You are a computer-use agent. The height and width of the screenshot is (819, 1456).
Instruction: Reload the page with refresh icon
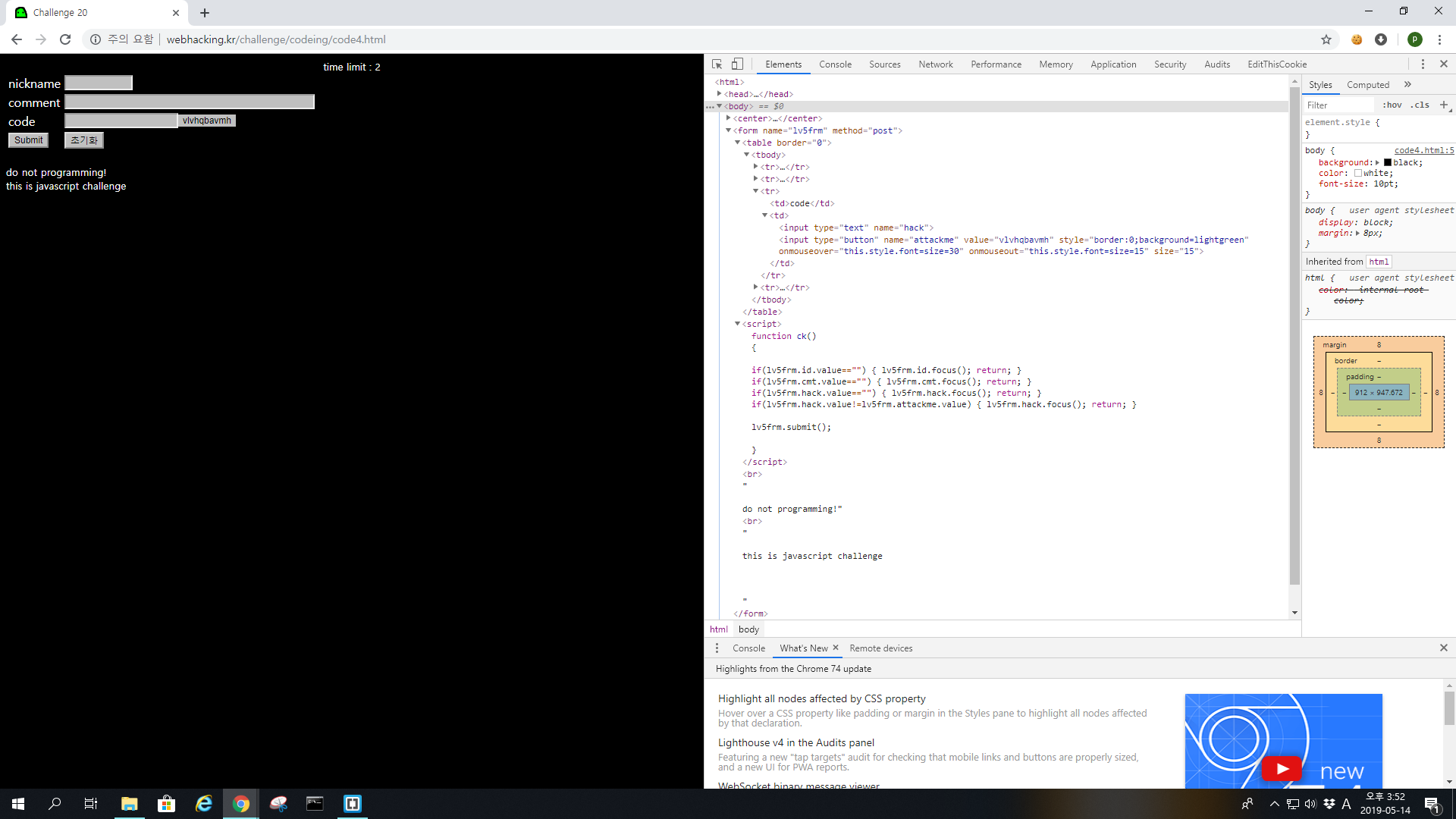65,39
